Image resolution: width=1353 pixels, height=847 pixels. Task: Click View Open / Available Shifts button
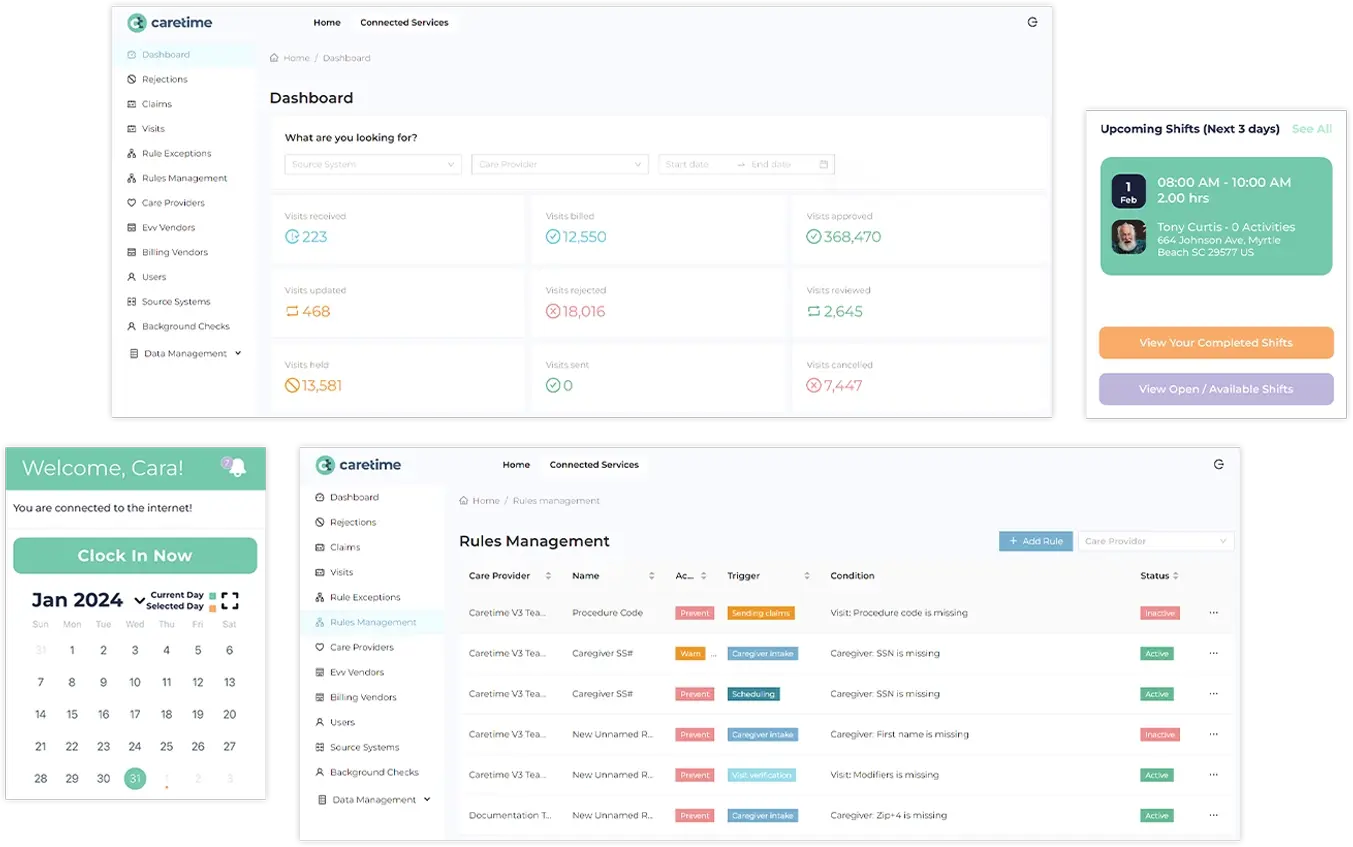(x=1216, y=389)
